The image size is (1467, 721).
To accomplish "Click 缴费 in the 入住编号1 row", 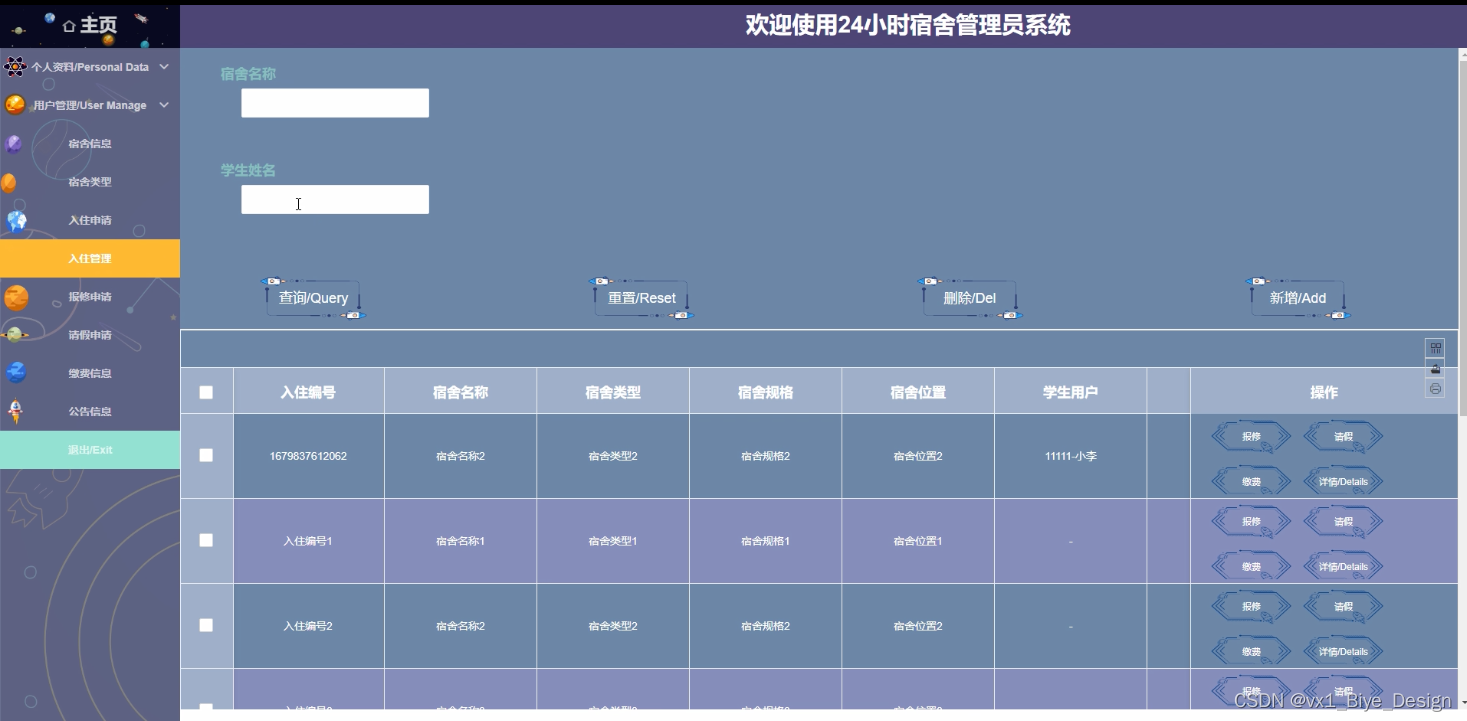I will coord(1251,567).
